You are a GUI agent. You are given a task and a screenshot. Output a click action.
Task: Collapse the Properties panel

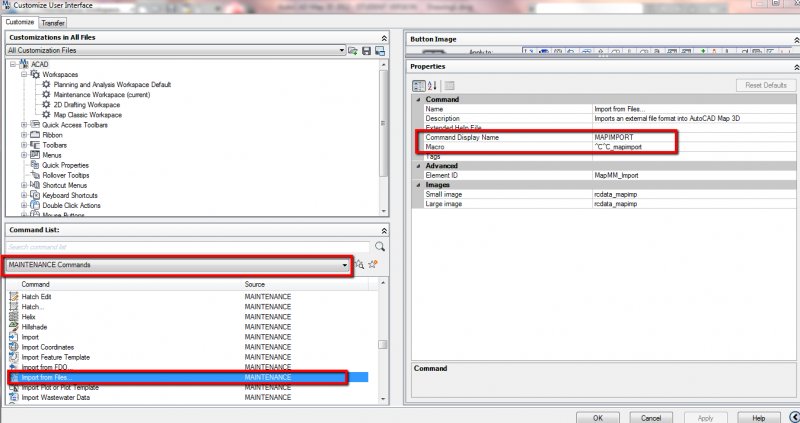click(x=796, y=67)
